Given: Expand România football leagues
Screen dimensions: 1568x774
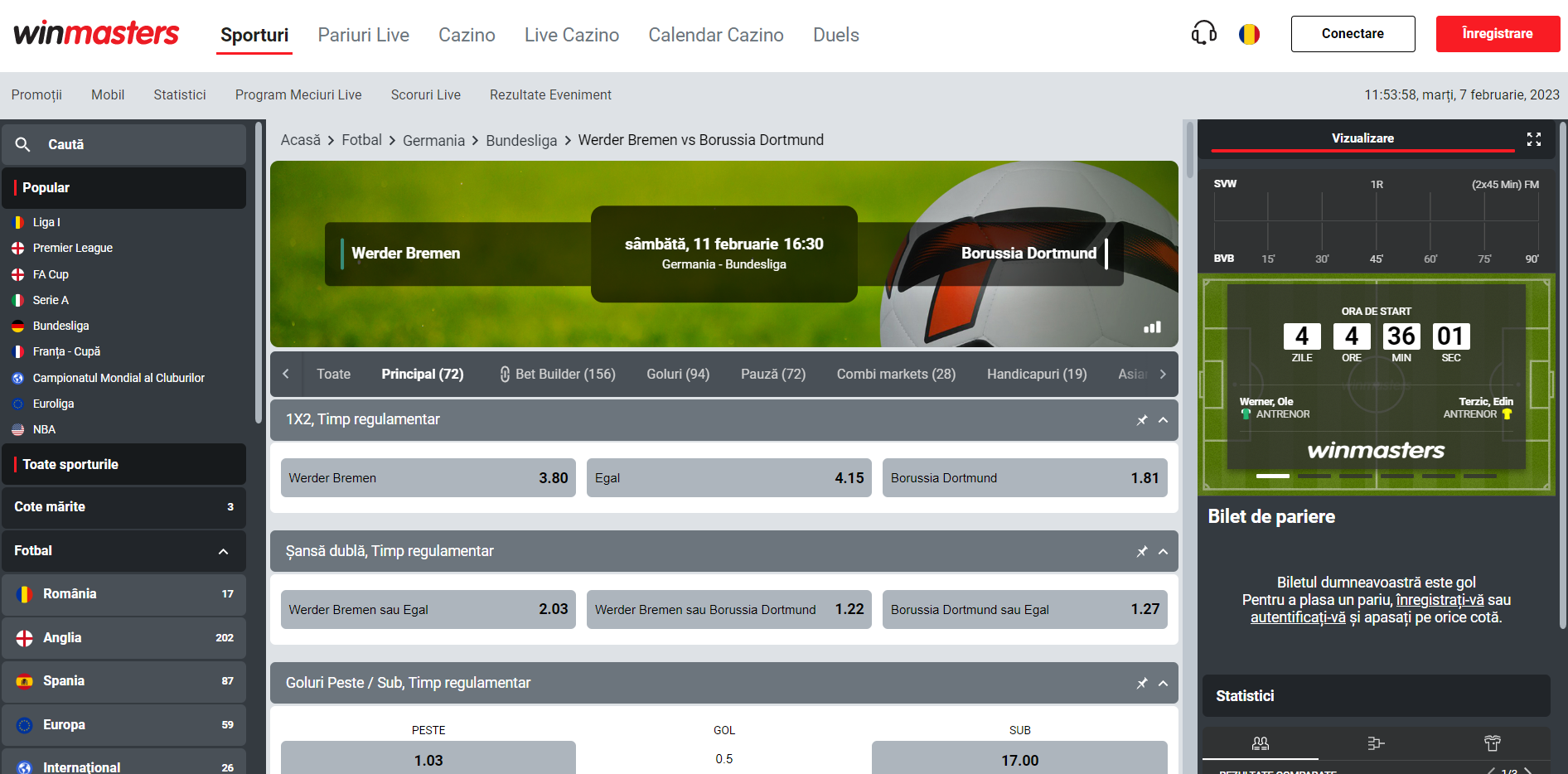Looking at the screenshot, I should click(x=124, y=594).
